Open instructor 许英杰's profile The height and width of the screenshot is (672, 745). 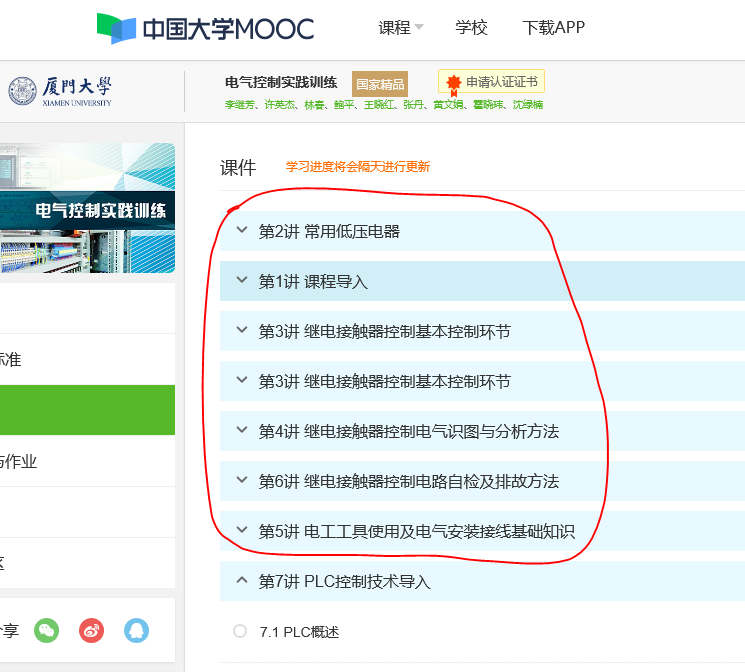coord(279,105)
